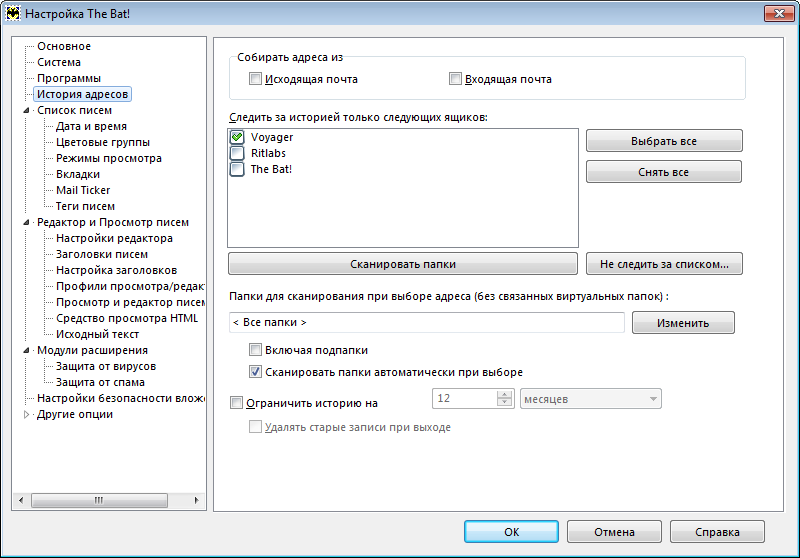Open Настройки редактора in tree
Image resolution: width=800 pixels, height=558 pixels.
[x=114, y=238]
